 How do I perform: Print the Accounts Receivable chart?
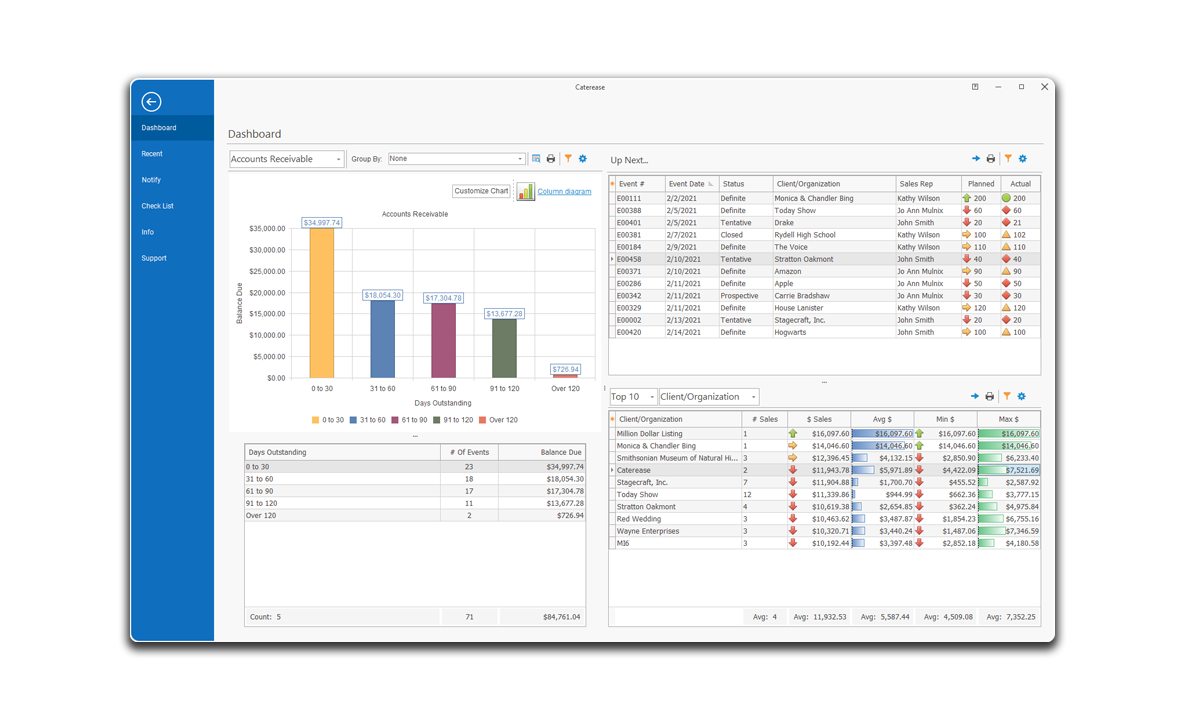tap(550, 159)
